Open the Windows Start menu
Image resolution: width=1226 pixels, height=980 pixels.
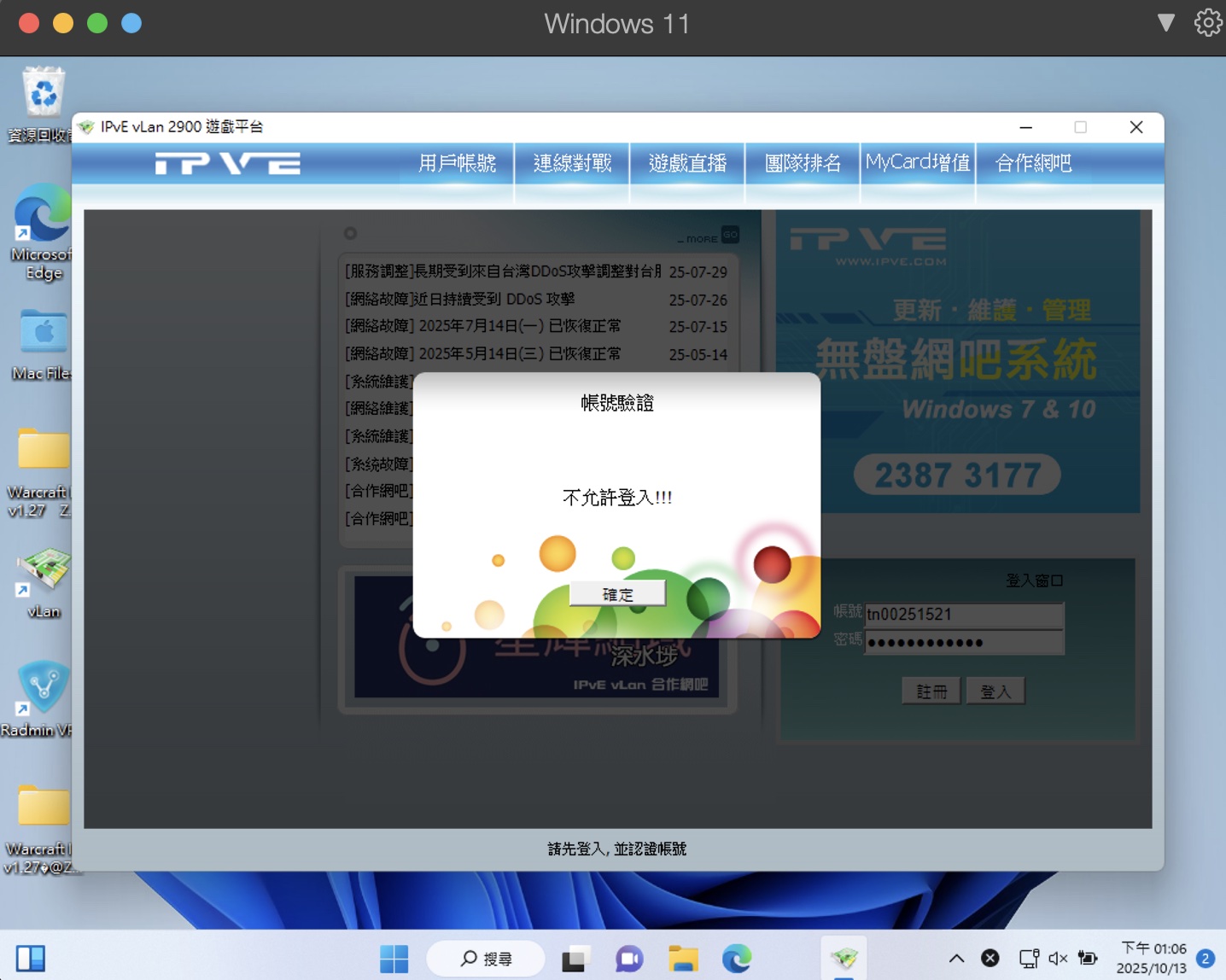click(394, 959)
